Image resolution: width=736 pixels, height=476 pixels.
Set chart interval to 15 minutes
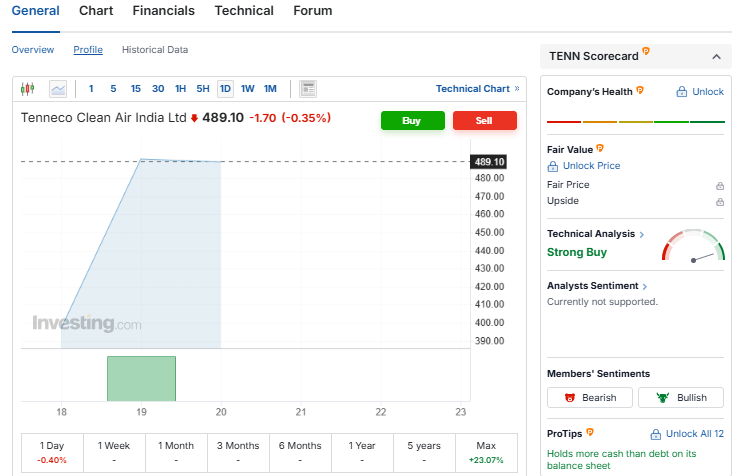click(136, 89)
